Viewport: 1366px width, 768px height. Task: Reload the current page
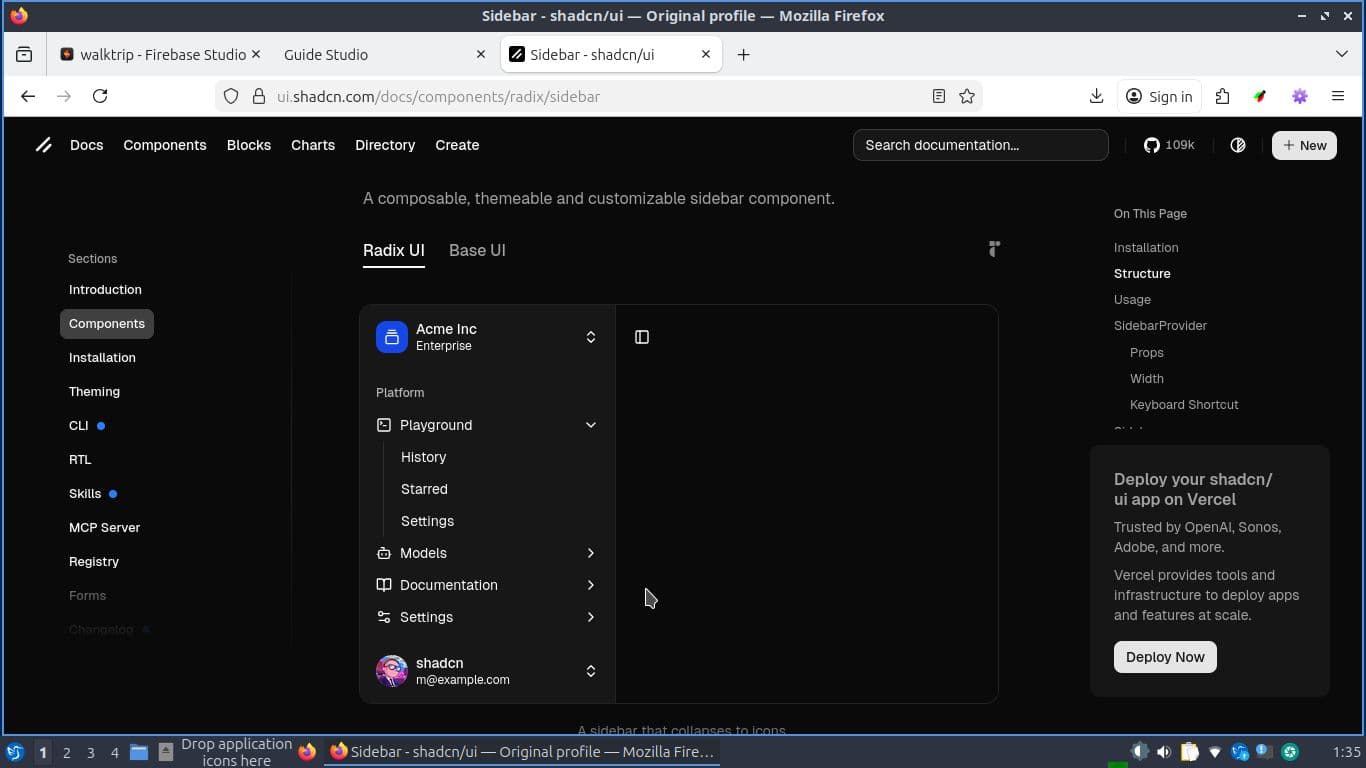pyautogui.click(x=100, y=96)
